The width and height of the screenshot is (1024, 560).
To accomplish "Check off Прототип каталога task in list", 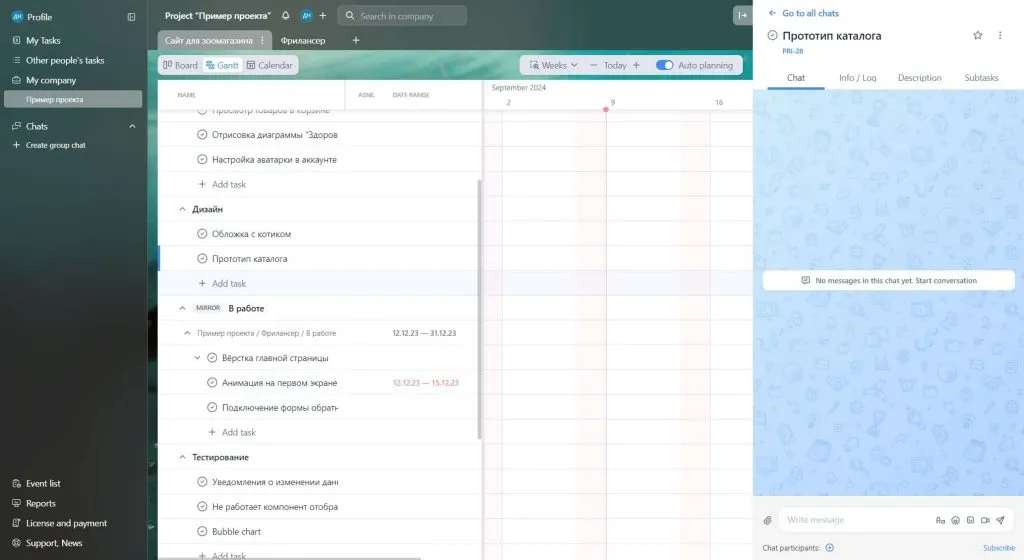I will (202, 258).
